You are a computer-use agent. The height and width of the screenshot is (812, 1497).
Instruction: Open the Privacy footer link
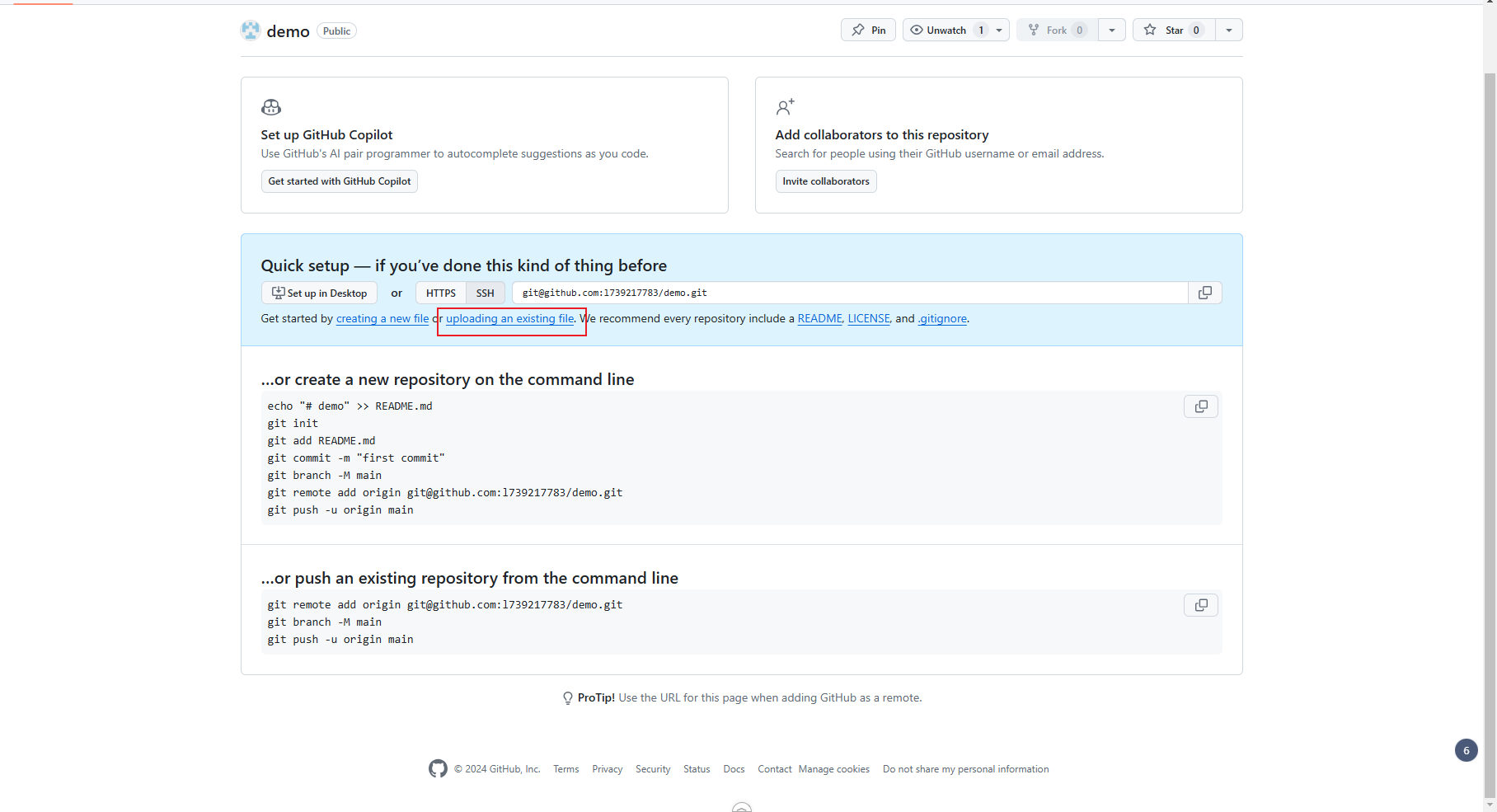(x=608, y=769)
